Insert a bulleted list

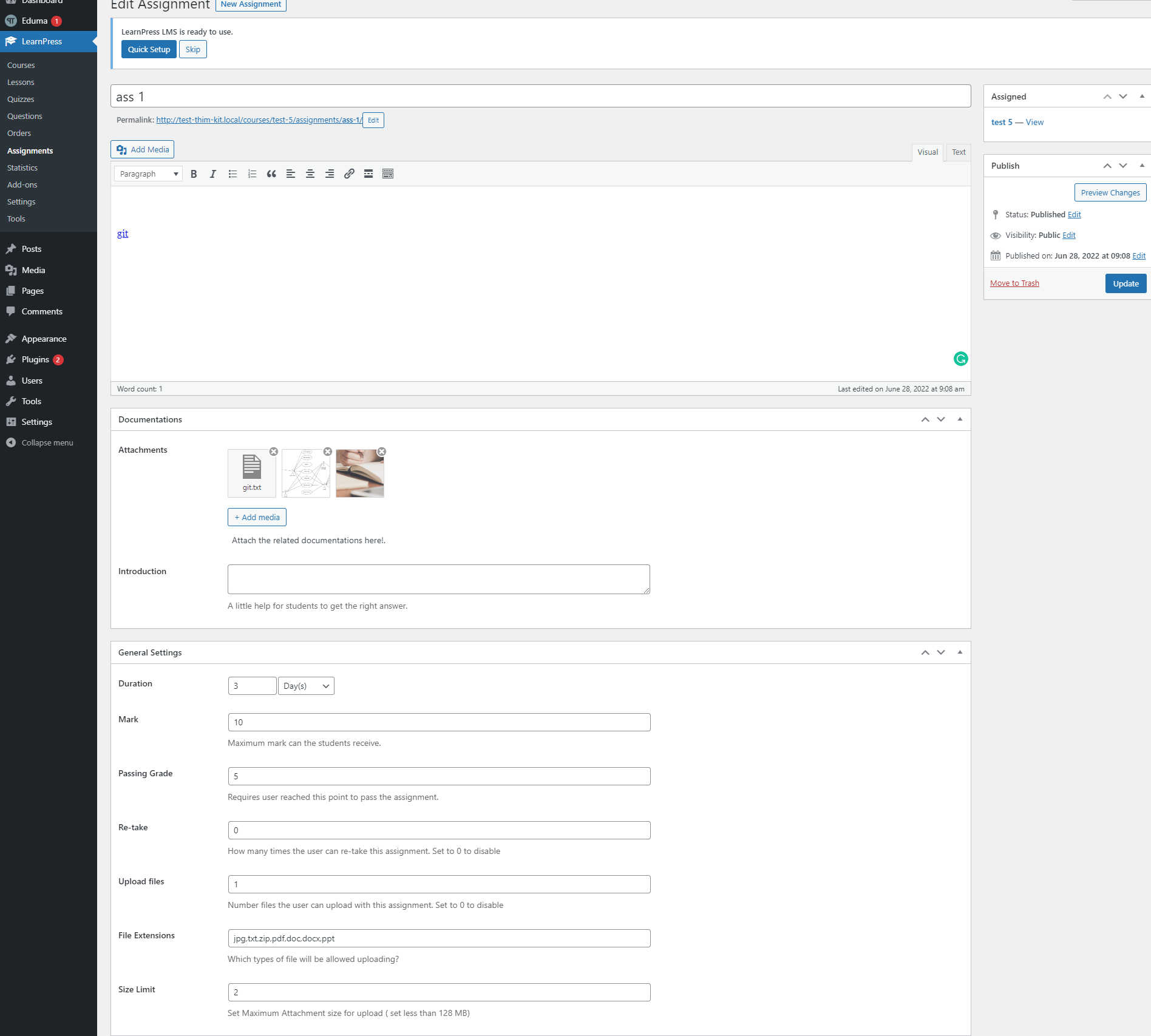coord(233,174)
